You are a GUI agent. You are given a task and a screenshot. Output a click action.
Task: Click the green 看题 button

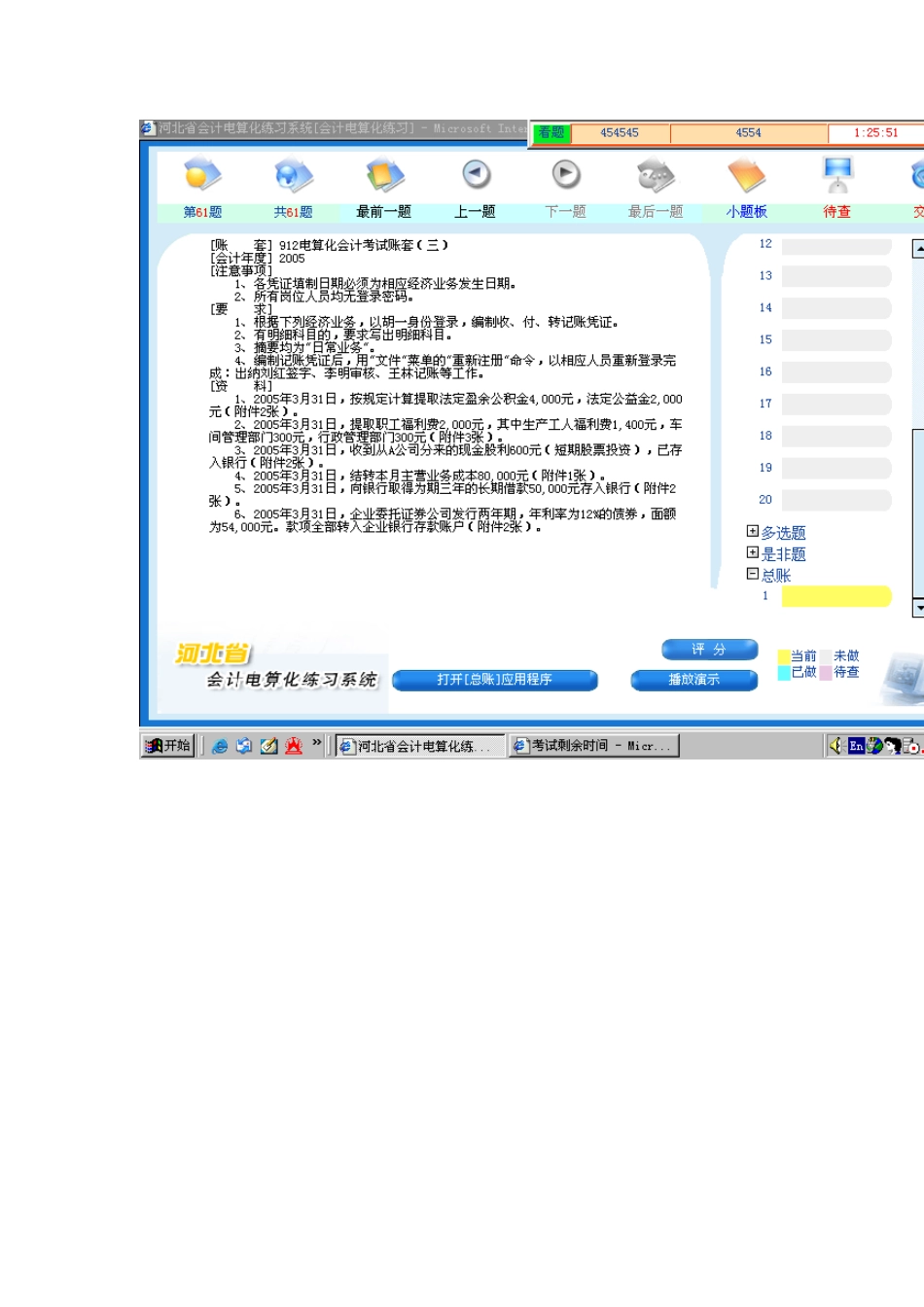point(551,133)
